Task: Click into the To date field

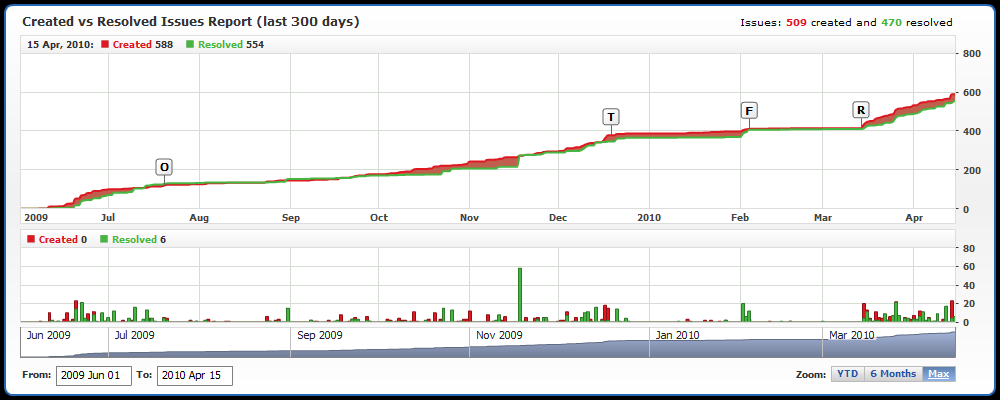Action: pyautogui.click(x=194, y=376)
